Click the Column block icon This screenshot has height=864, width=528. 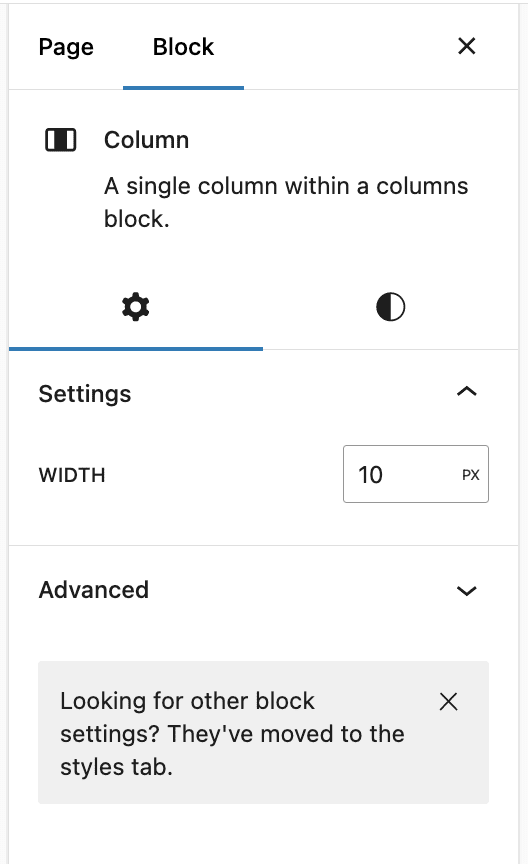pos(61,140)
